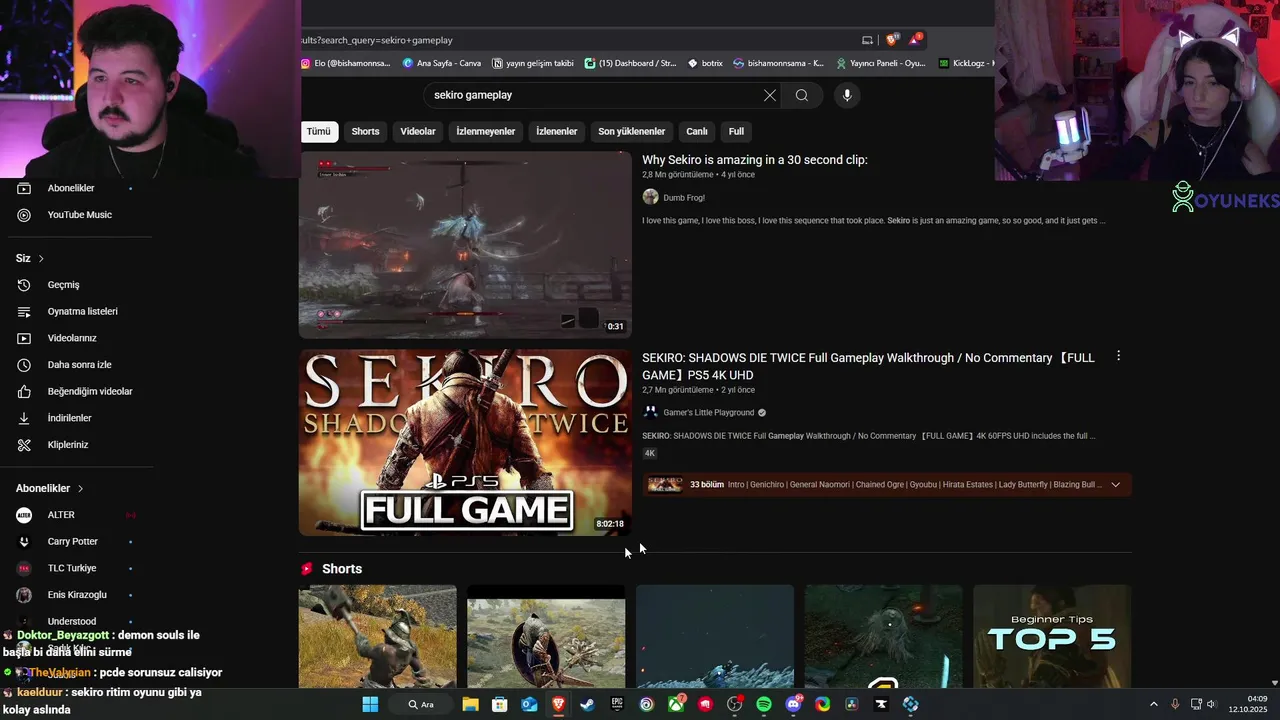Select the Canlı filter chip
Viewport: 1280px width, 720px height.
[697, 131]
